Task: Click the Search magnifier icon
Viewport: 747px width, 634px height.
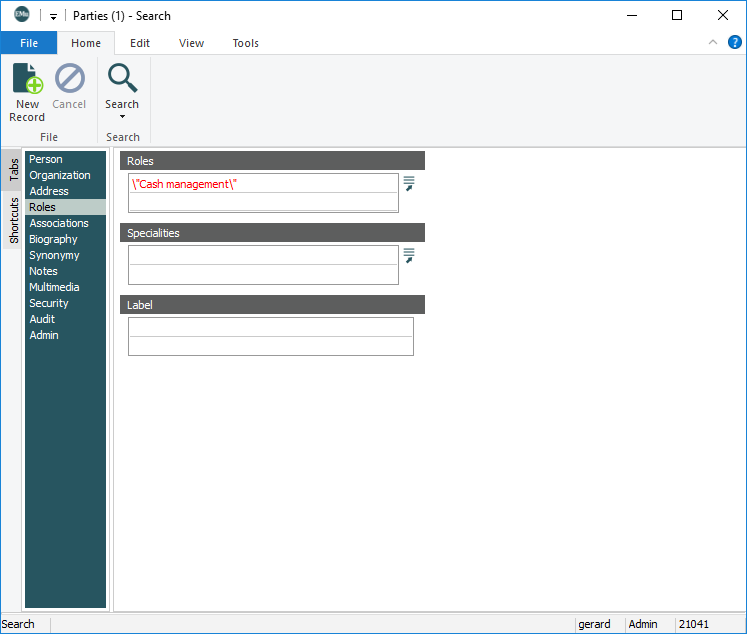Action: pyautogui.click(x=122, y=78)
